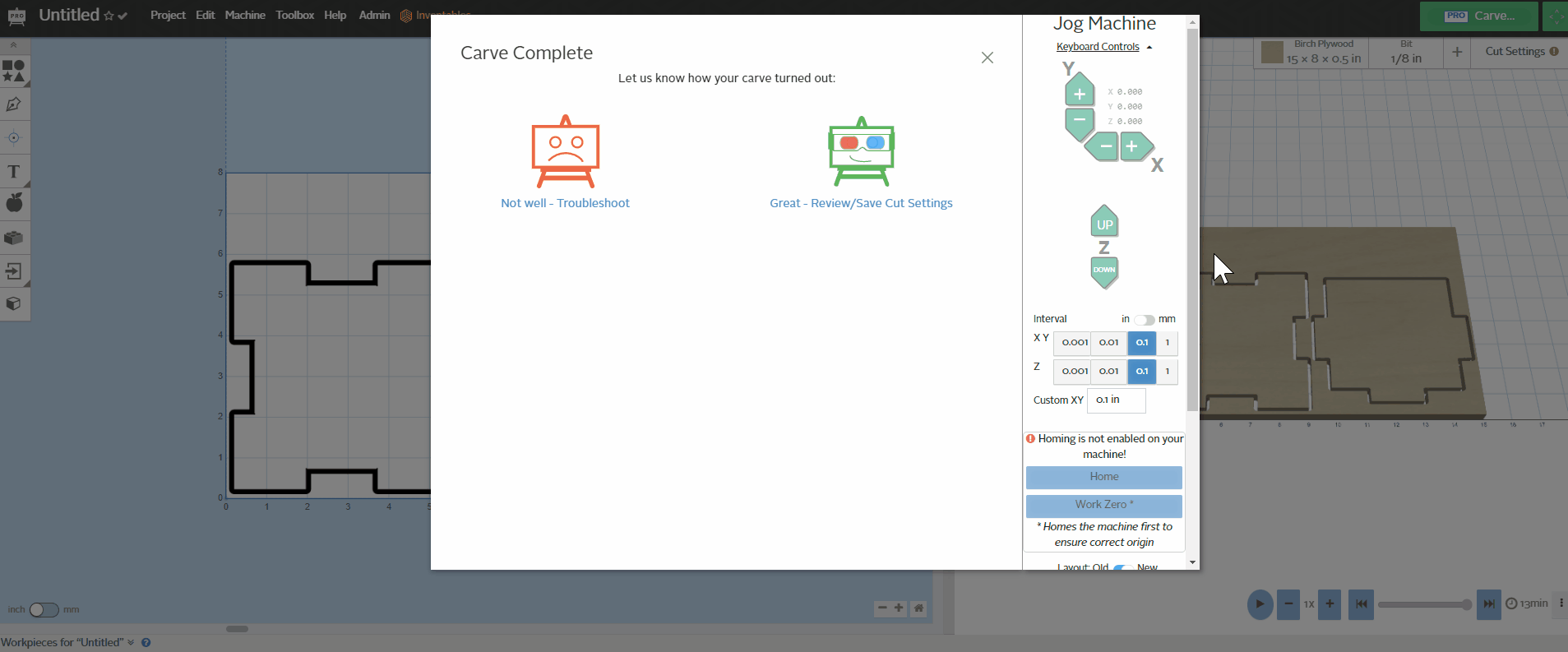The height and width of the screenshot is (652, 1568).
Task: Jog Z axis up with UP button
Action: [1104, 223]
